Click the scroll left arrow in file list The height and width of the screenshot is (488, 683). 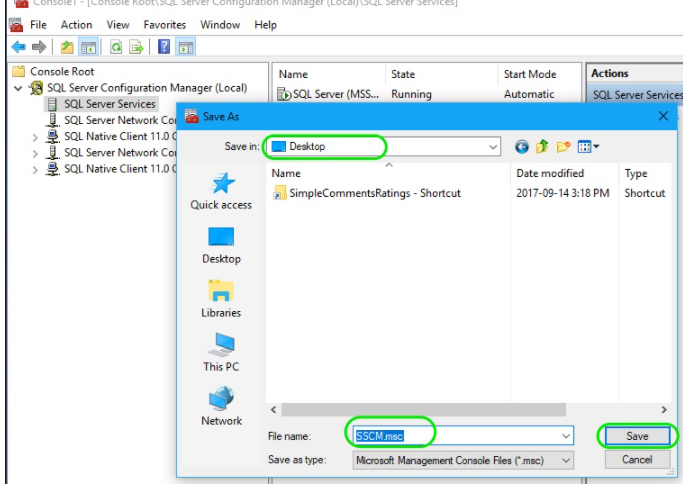pos(273,410)
